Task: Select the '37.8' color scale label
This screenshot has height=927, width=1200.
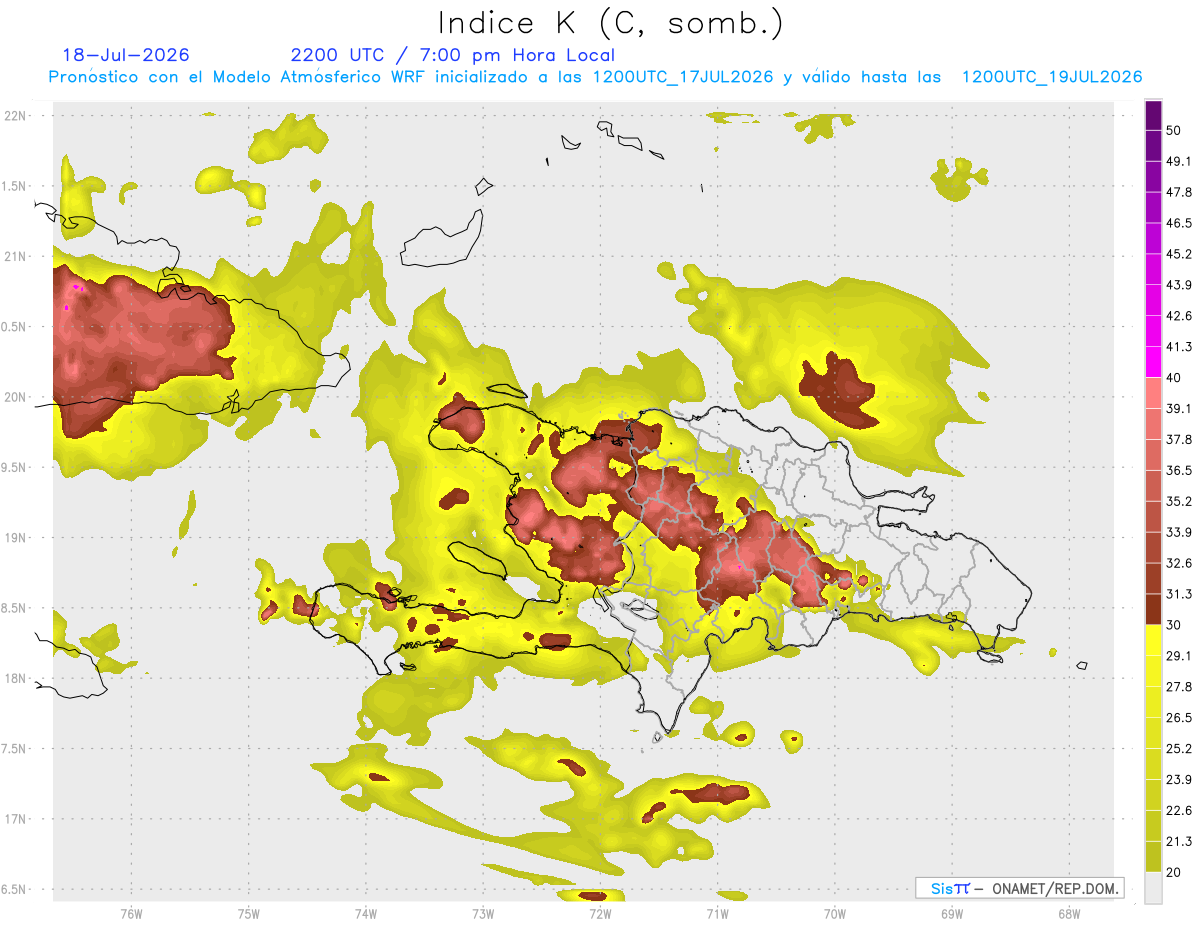Action: click(x=1179, y=439)
